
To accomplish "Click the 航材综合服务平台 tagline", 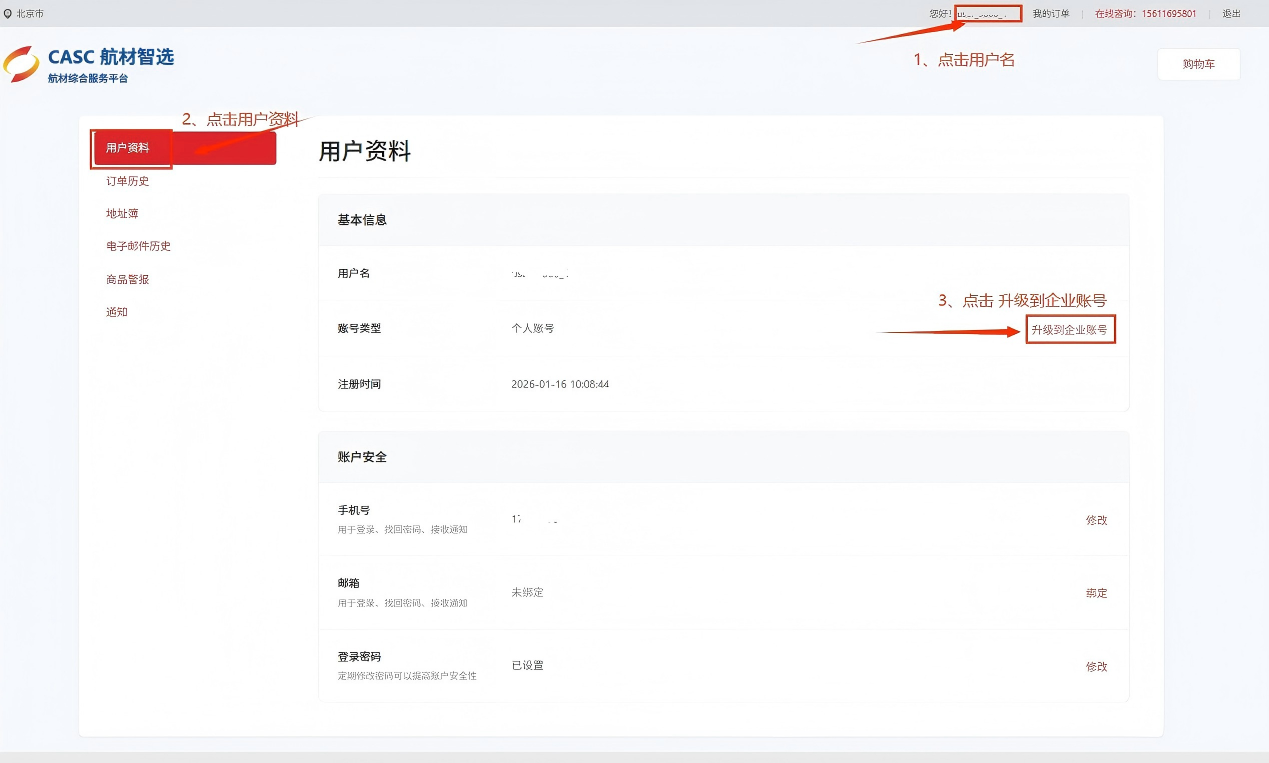I will pos(88,78).
